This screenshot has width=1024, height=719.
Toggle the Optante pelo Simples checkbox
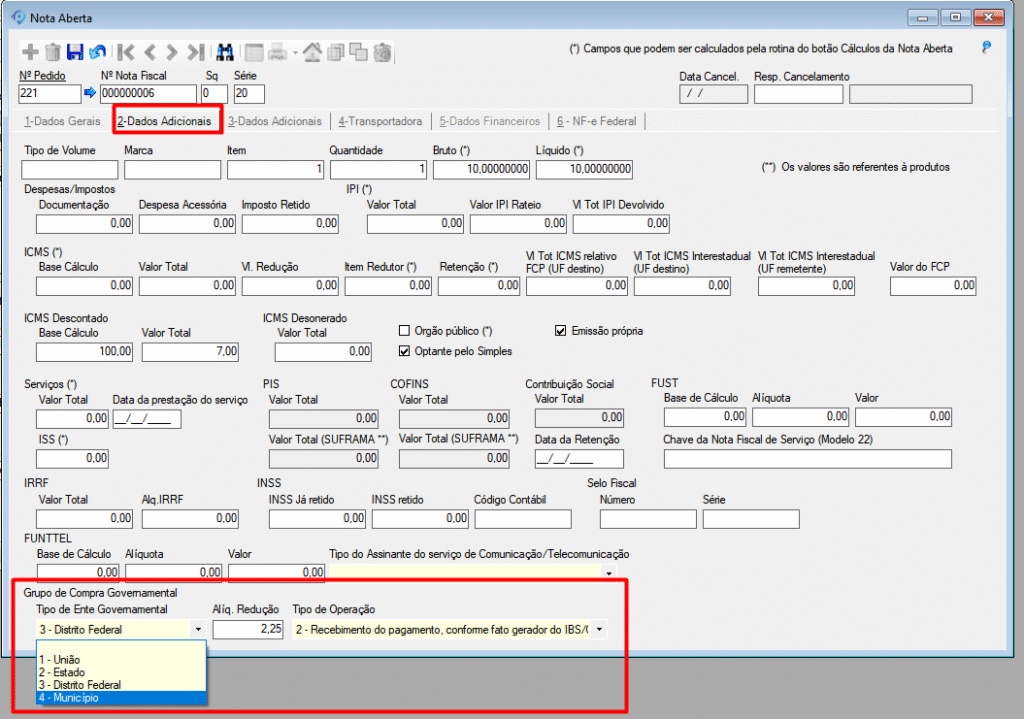pos(405,351)
